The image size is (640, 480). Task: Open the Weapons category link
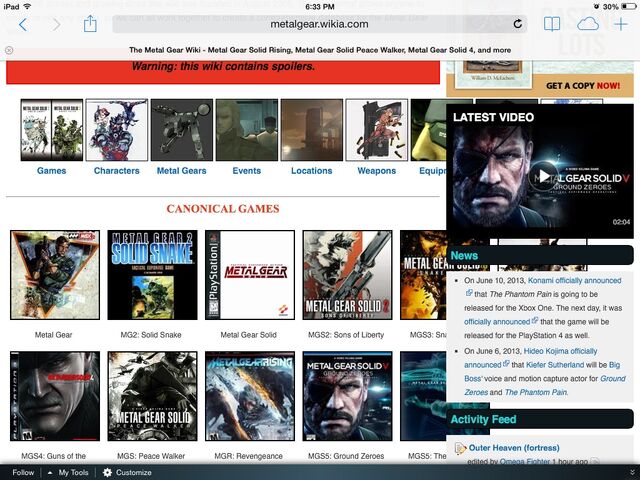coord(376,171)
